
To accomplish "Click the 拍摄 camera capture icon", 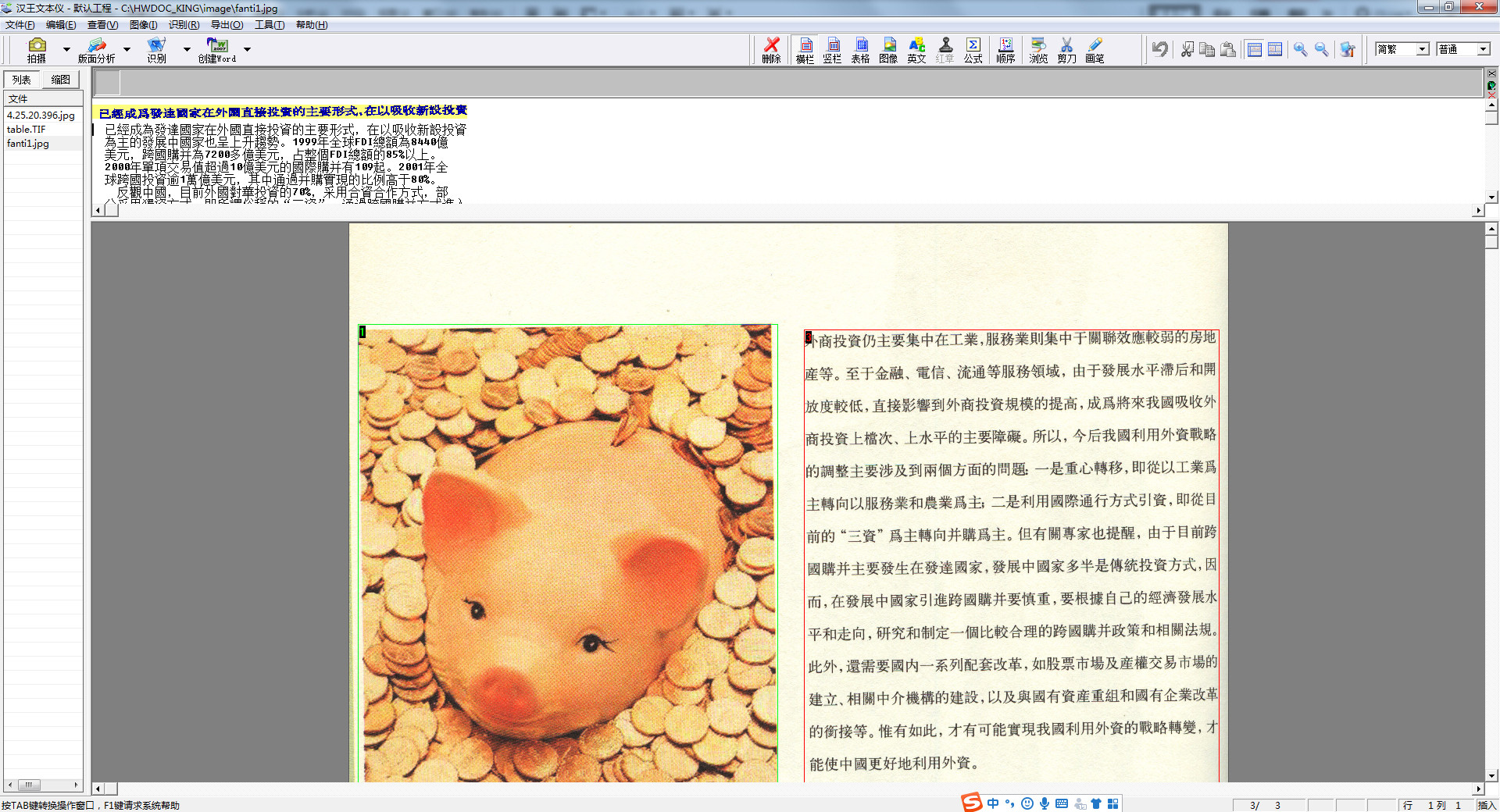I will point(37,49).
